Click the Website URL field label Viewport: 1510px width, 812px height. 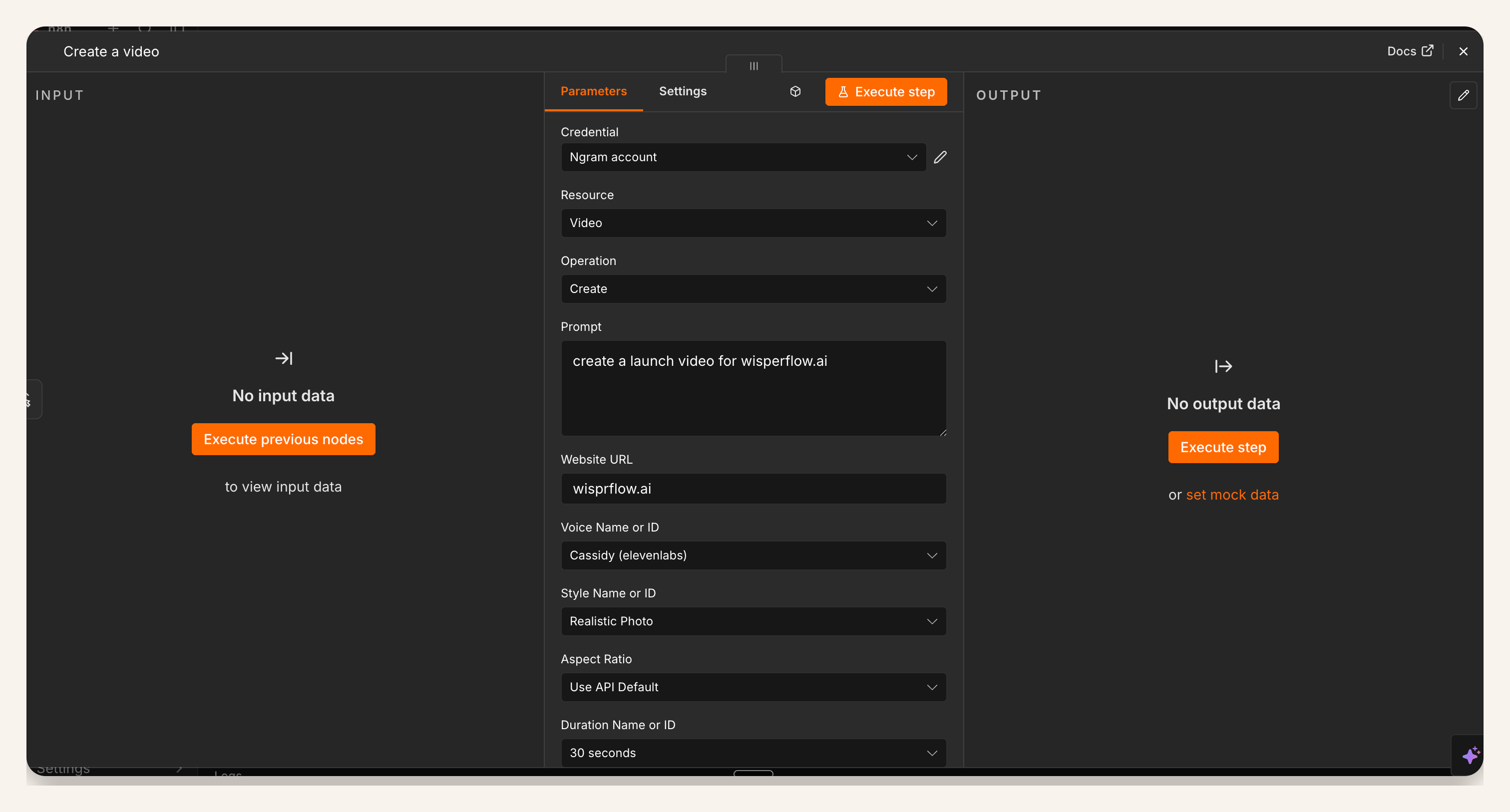click(x=596, y=459)
